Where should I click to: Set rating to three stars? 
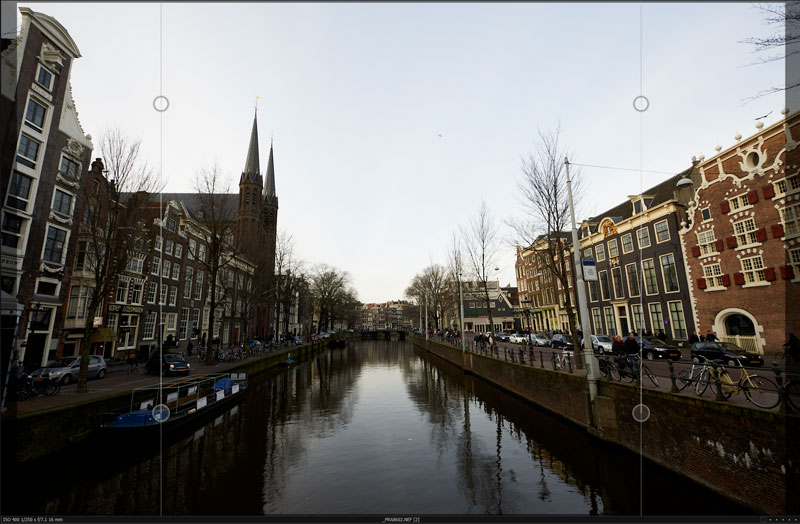click(783, 519)
